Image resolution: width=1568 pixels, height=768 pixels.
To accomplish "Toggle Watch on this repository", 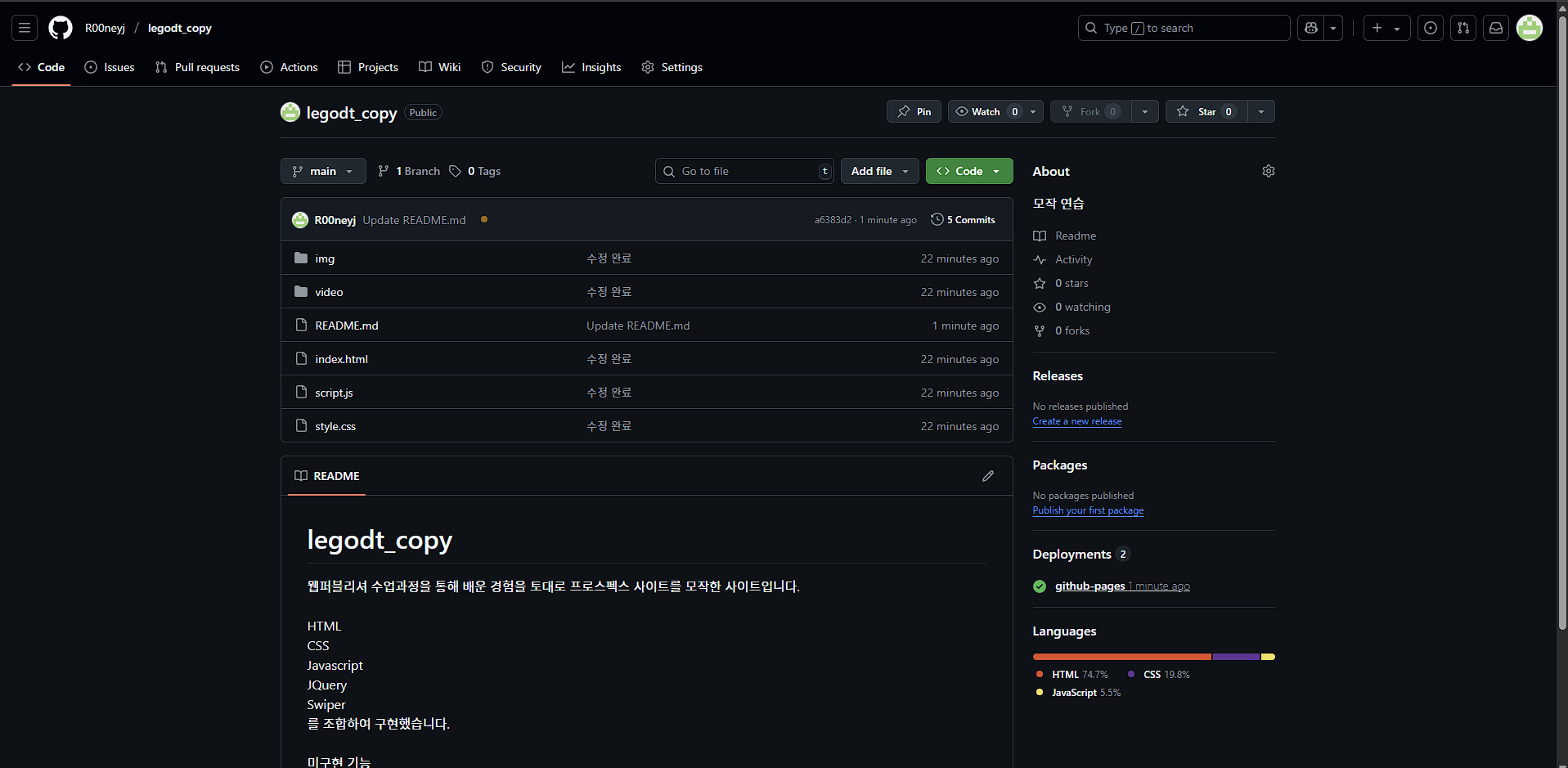I will 986,111.
